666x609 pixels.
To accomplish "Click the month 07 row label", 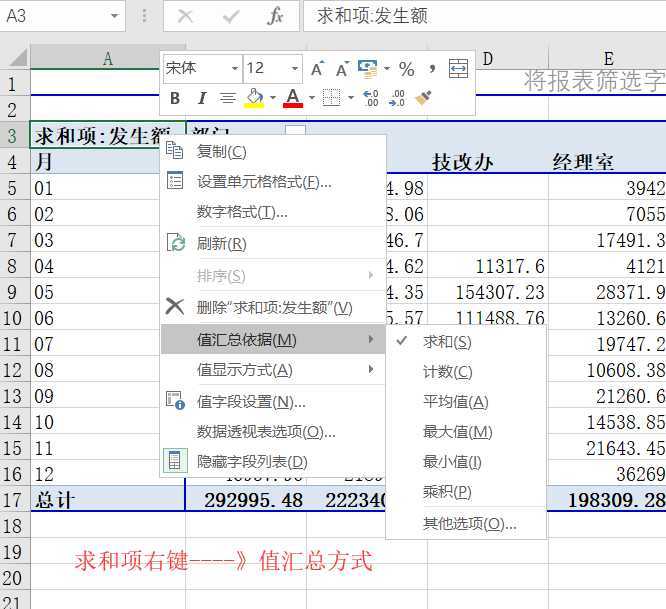I will pyautogui.click(x=95, y=344).
